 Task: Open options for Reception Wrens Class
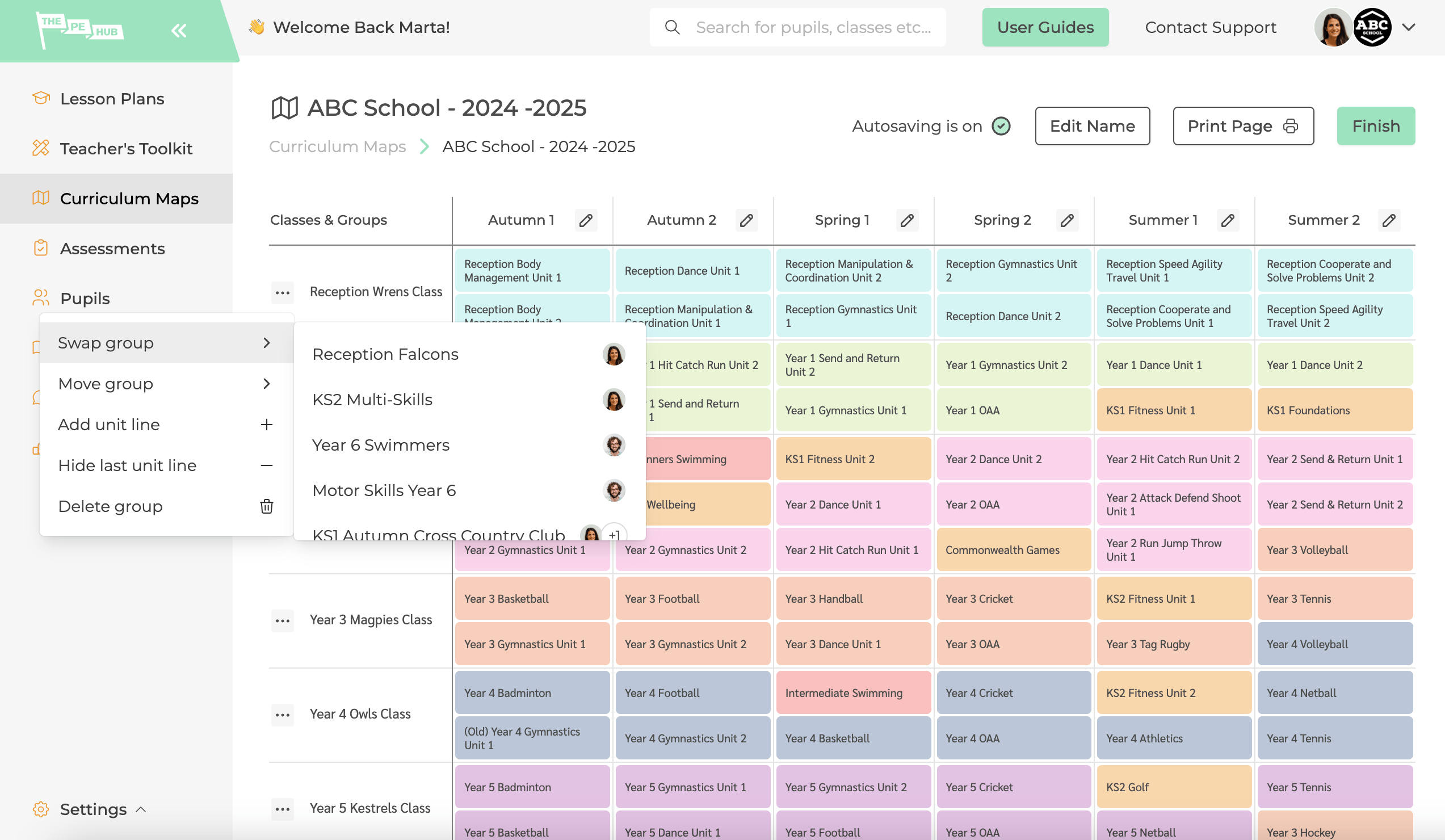pos(282,292)
